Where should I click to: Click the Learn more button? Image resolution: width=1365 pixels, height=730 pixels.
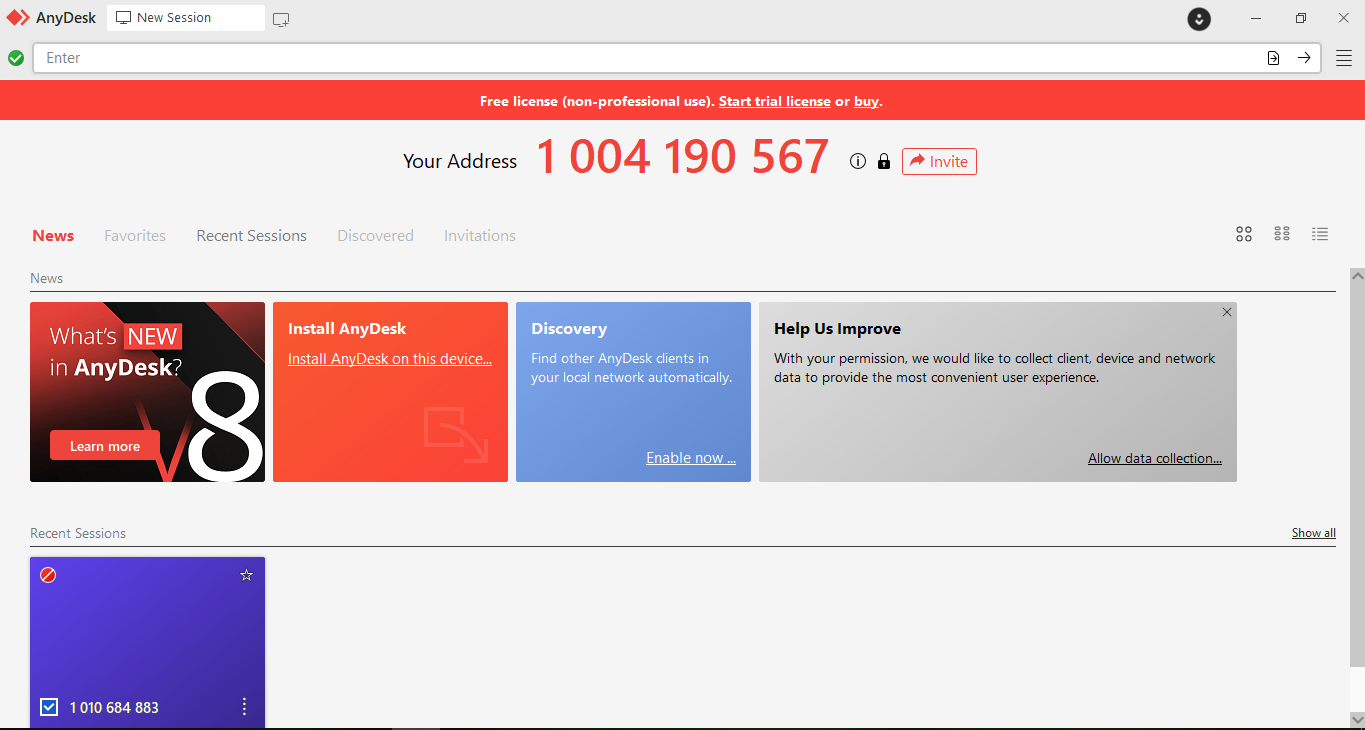(x=105, y=446)
